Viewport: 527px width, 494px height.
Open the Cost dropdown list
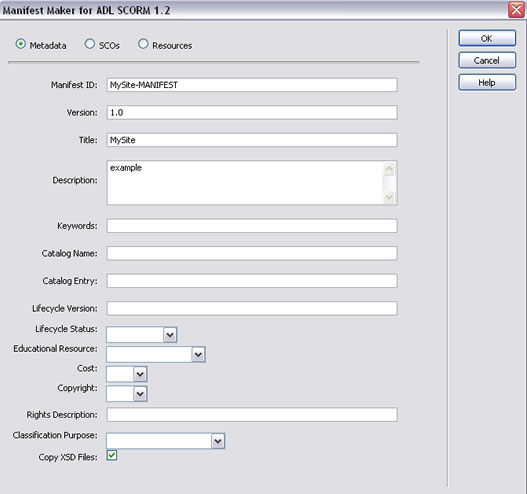coord(127,374)
